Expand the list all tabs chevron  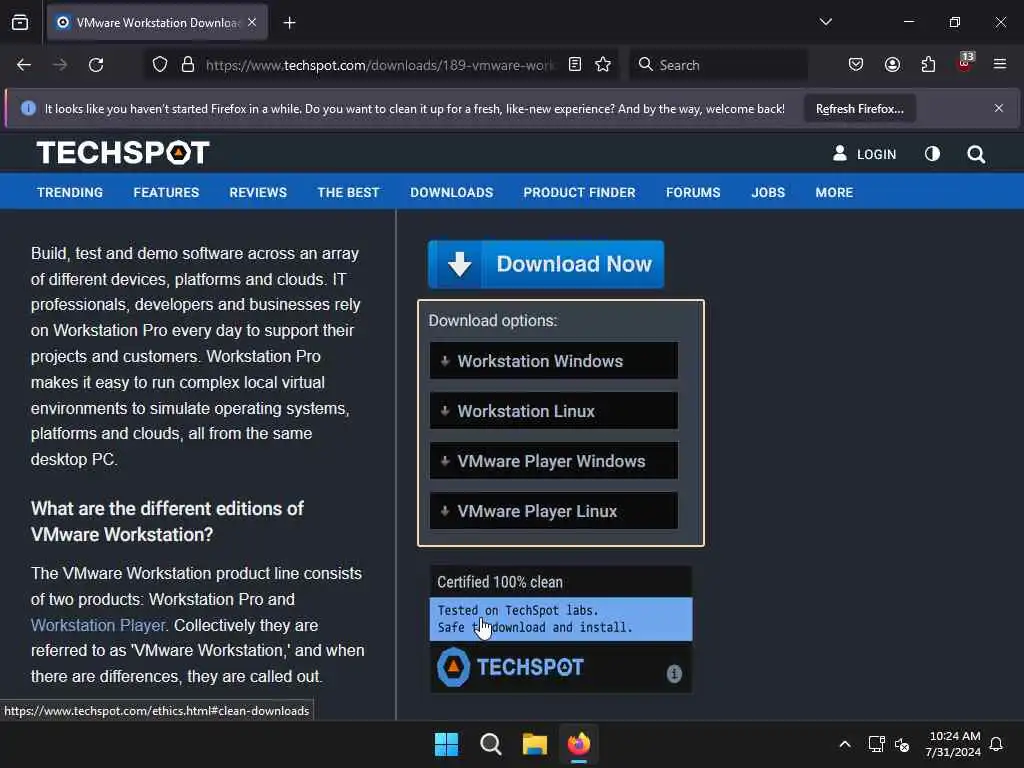pyautogui.click(x=825, y=22)
